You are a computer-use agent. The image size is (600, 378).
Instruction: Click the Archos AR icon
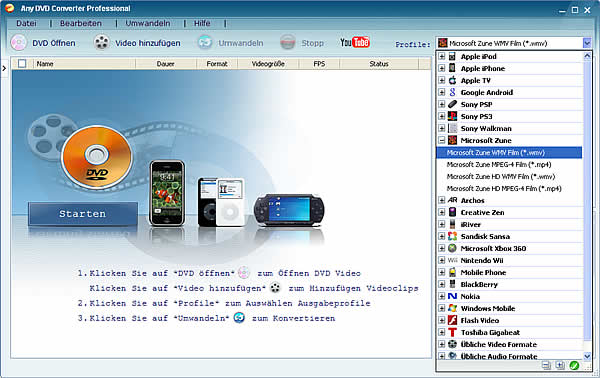(x=452, y=200)
